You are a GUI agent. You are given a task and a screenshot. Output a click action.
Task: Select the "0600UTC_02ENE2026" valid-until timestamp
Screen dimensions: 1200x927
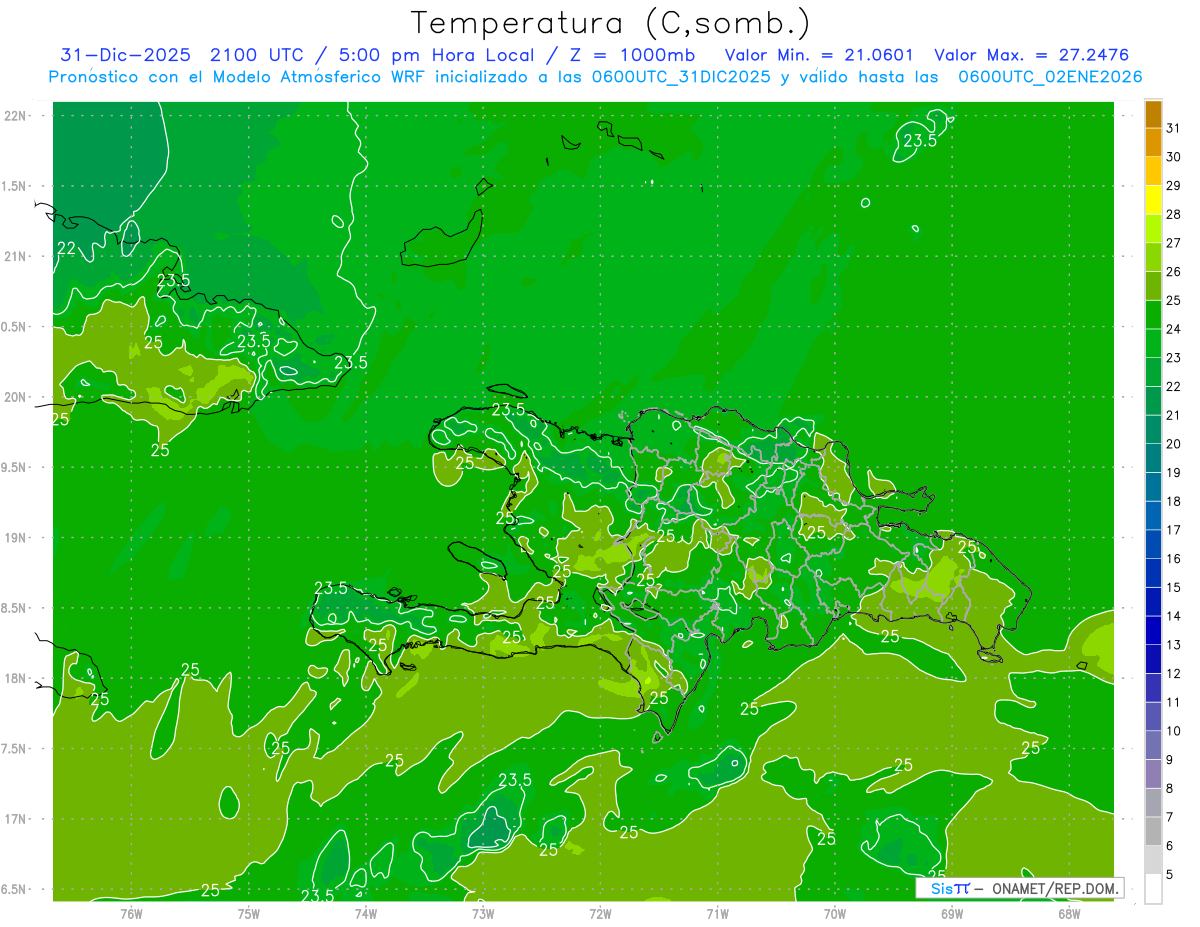1050,77
